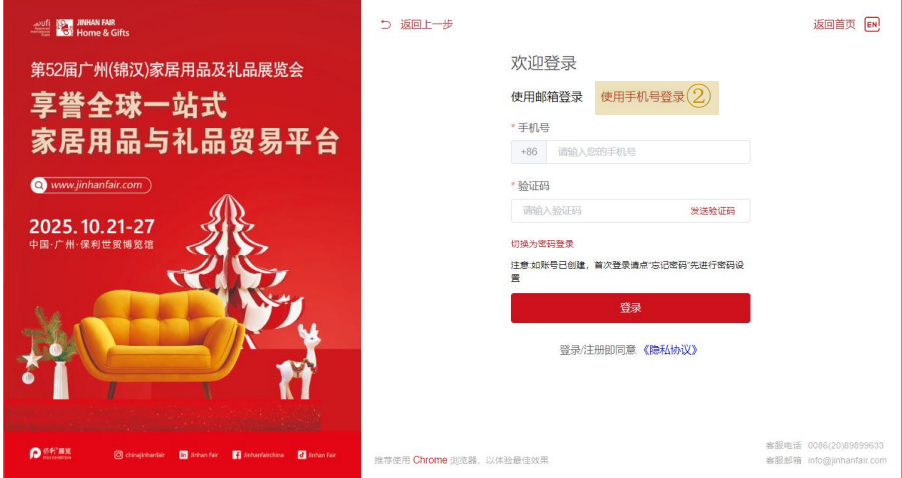
Task: Open the LinkedIn Jinhan Fair icon
Action: 184,454
